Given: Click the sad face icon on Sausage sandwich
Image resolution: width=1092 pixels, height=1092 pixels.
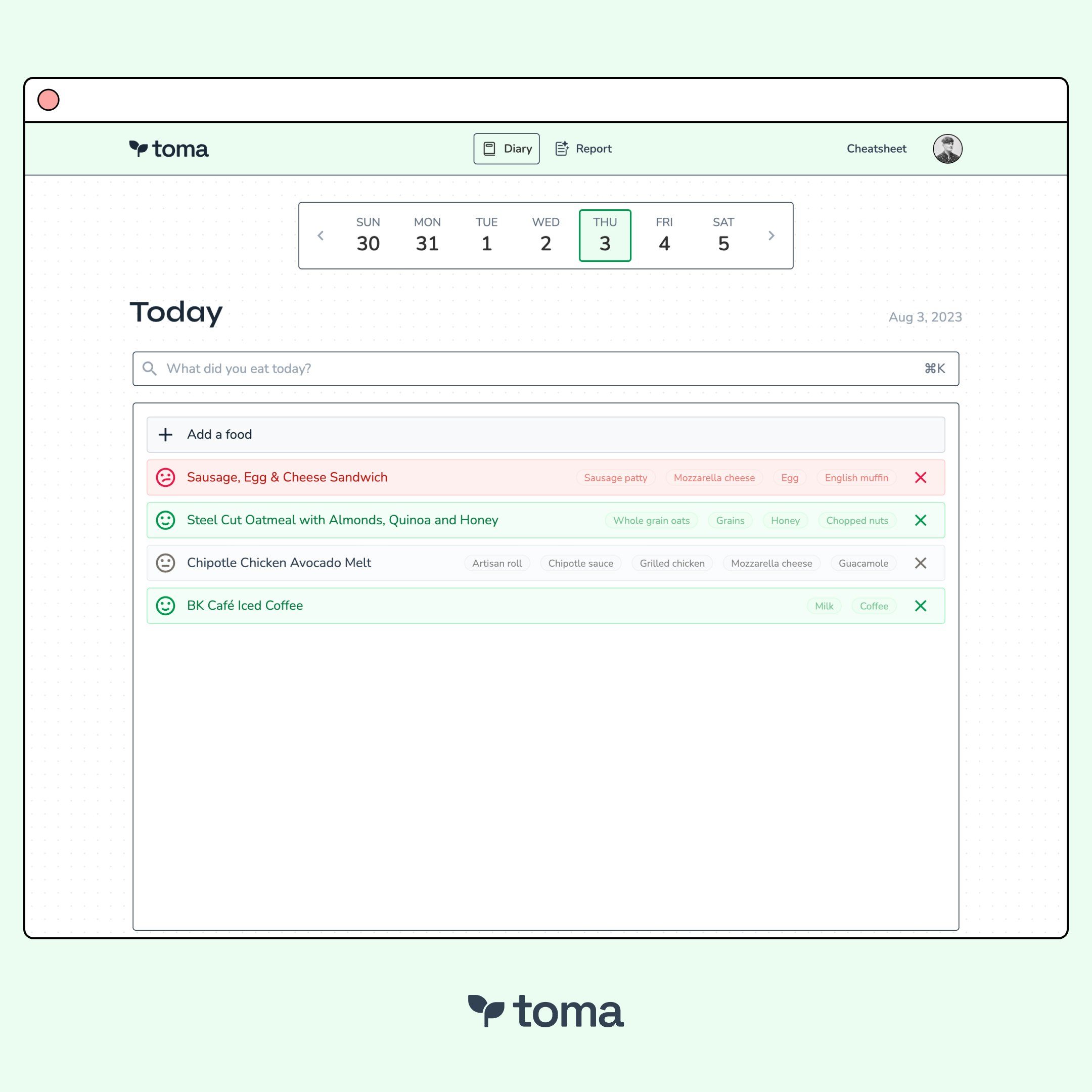Looking at the screenshot, I should point(165,478).
